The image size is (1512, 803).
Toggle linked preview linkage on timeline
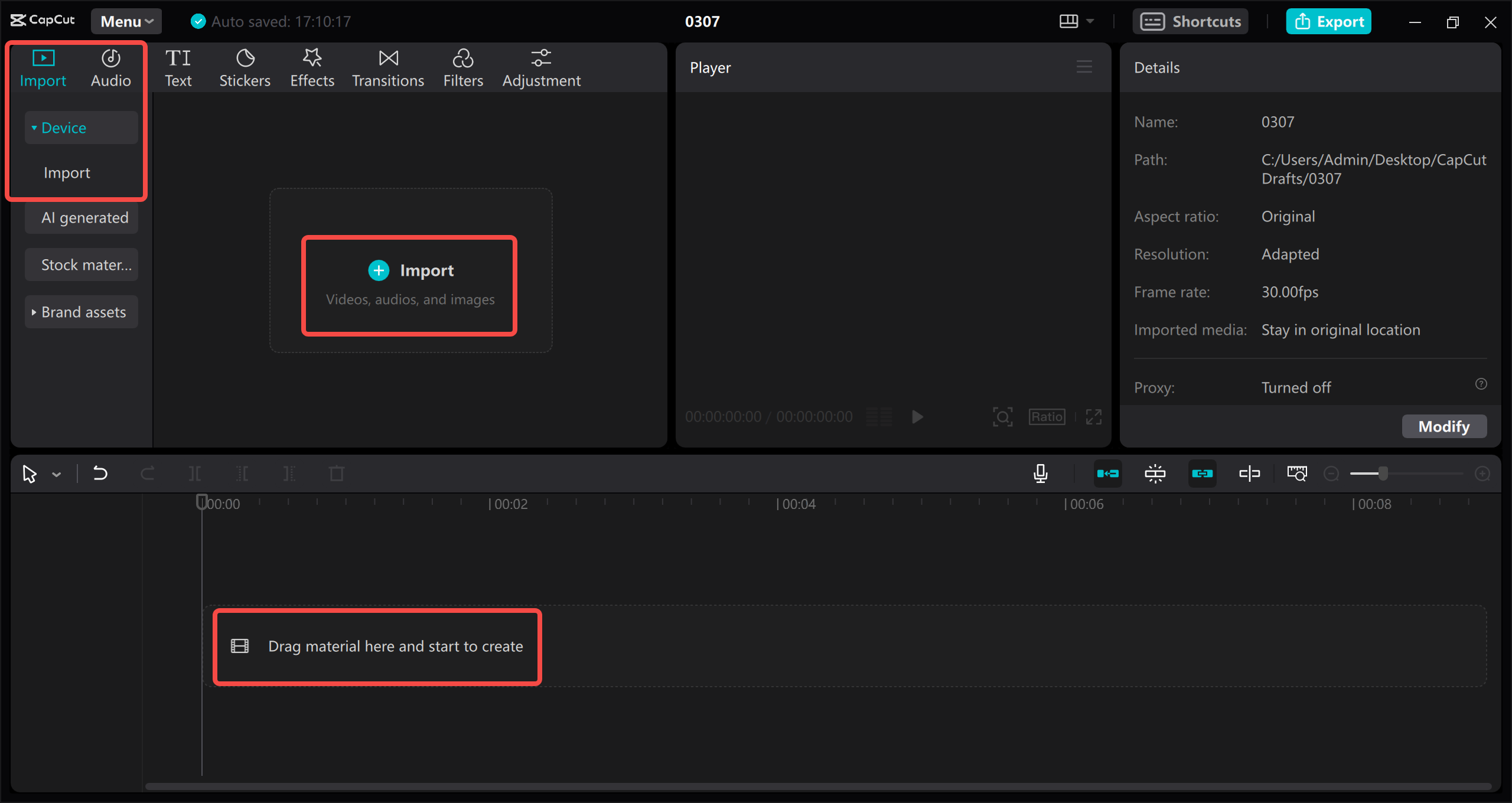(1203, 473)
